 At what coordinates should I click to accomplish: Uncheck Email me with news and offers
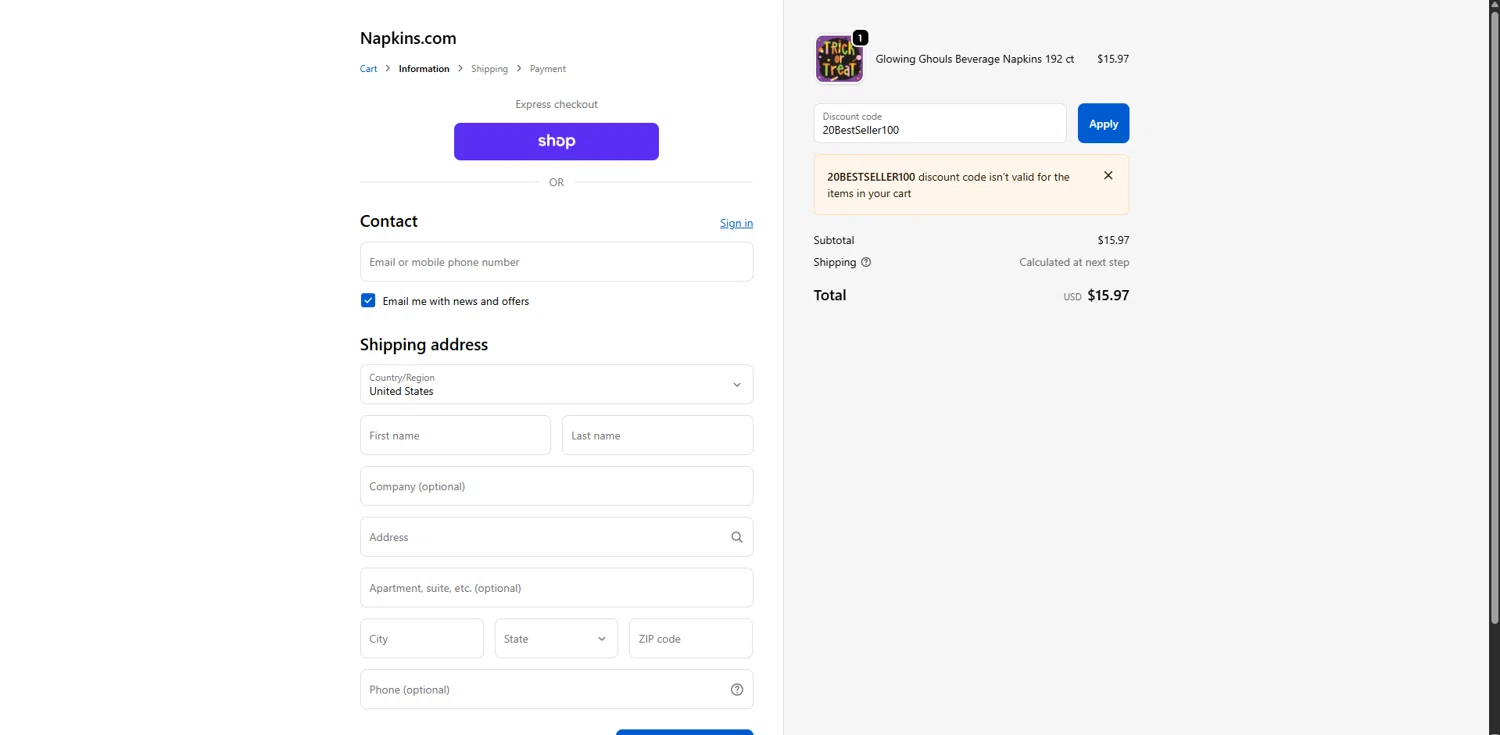368,301
